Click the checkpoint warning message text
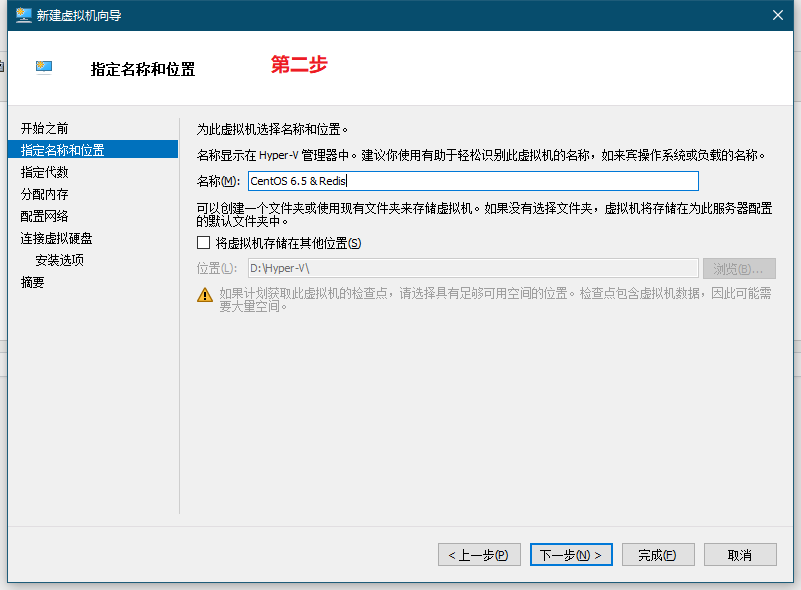The image size is (801, 590). click(495, 299)
